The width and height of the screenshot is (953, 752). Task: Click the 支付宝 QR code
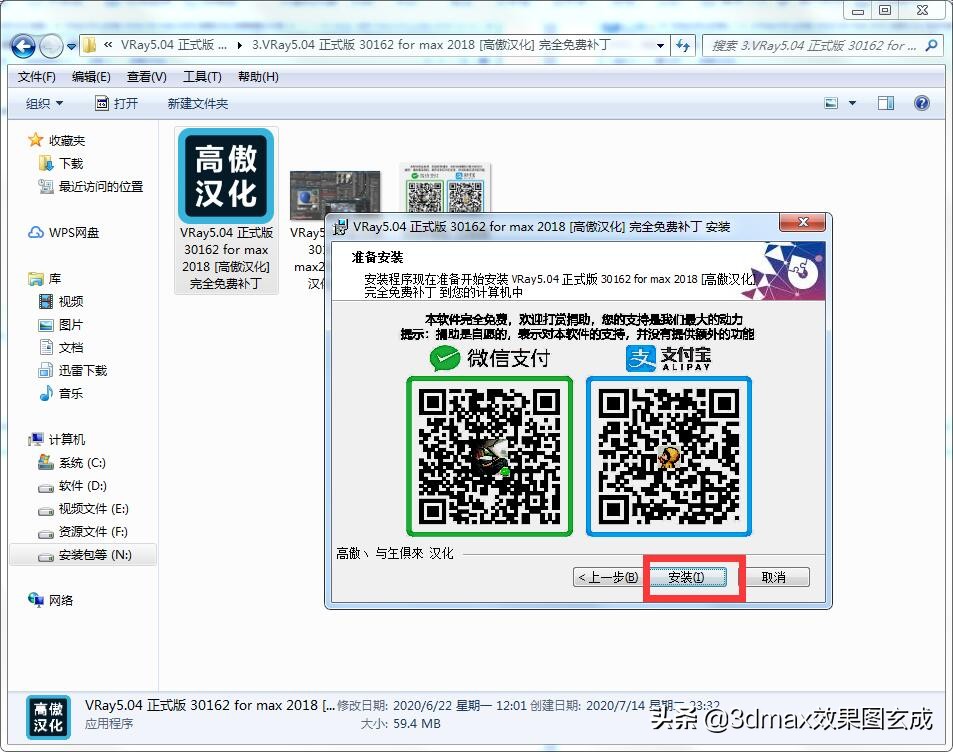[x=669, y=456]
